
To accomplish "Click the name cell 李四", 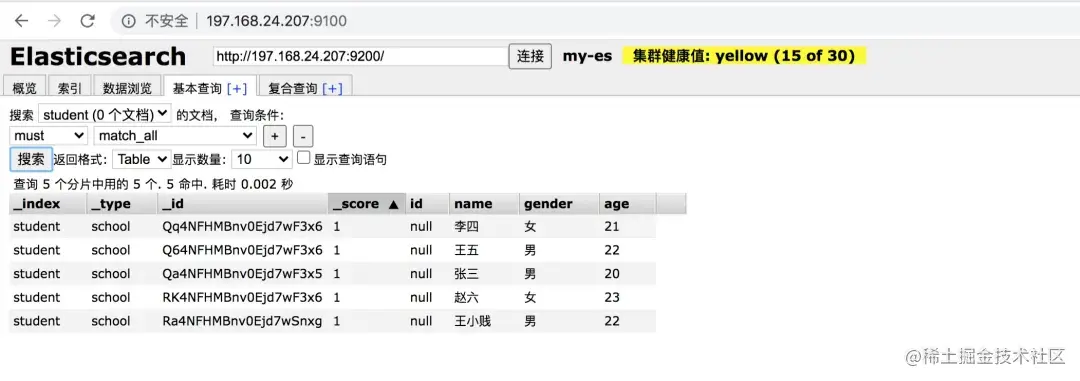I will coord(484,226).
